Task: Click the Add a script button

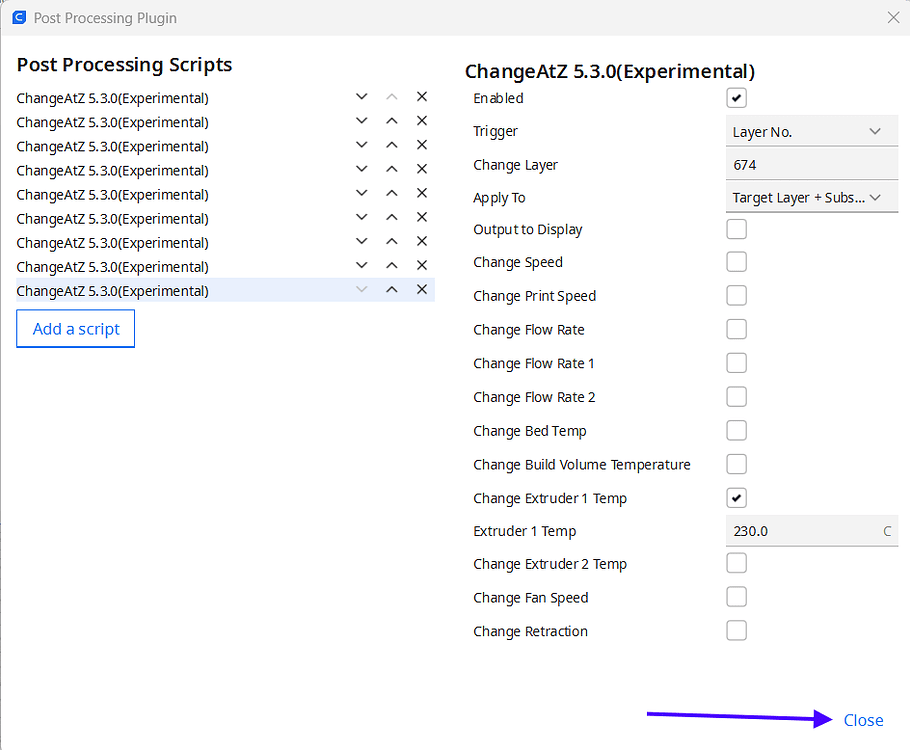Action: (x=76, y=329)
